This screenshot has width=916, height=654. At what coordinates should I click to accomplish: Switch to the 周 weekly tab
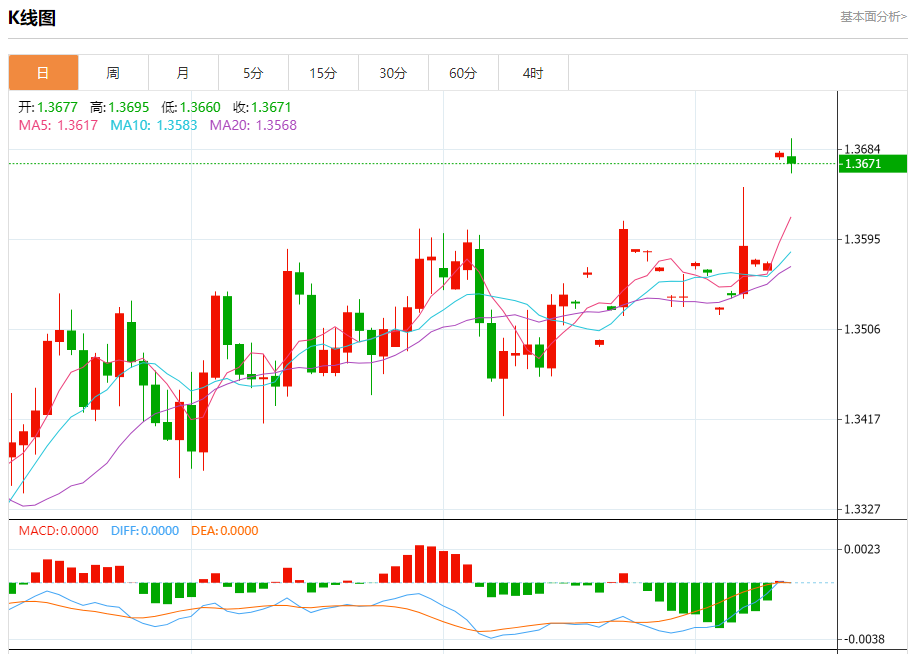tap(113, 73)
